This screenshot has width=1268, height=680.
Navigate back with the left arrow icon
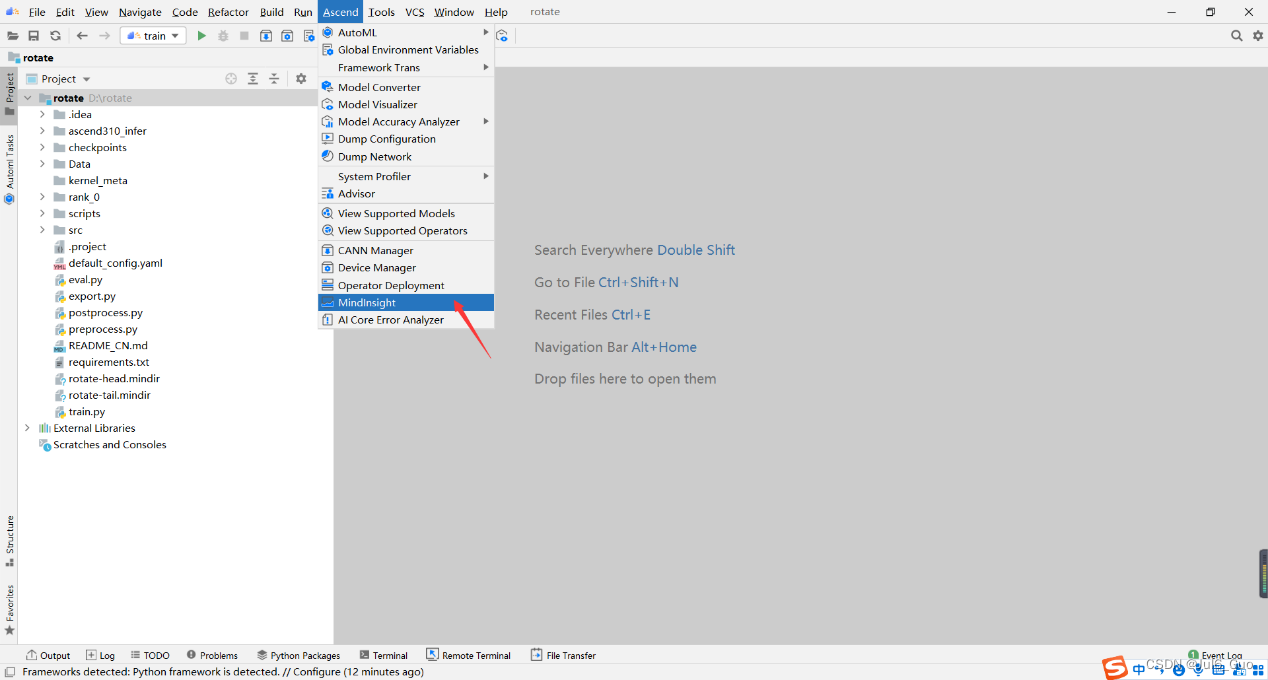coord(82,36)
